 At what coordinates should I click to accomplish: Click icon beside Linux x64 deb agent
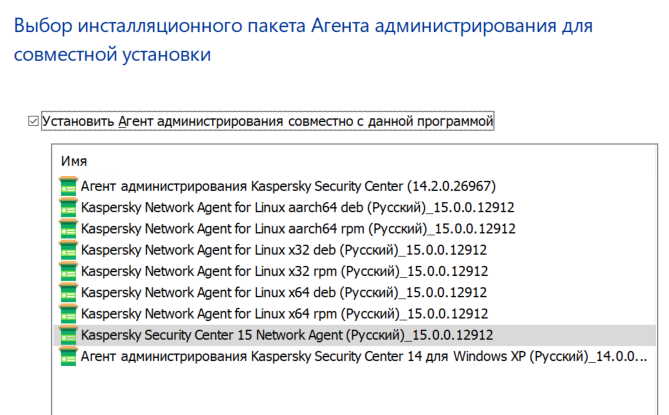(68, 292)
